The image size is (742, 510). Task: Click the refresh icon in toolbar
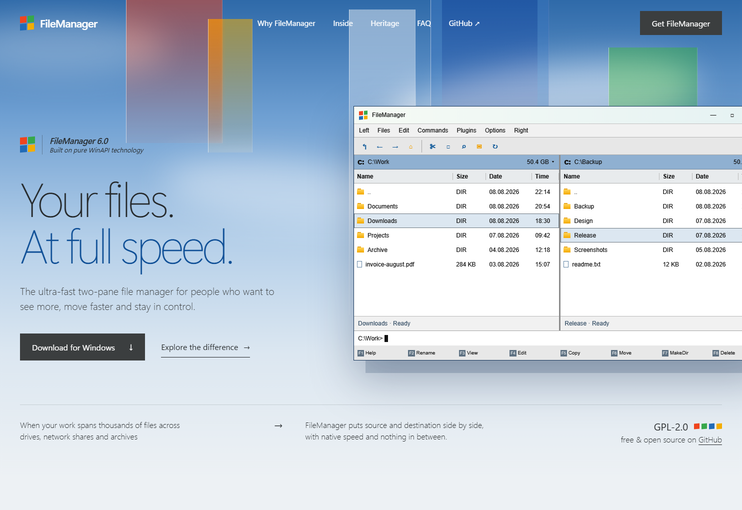pyautogui.click(x=495, y=147)
